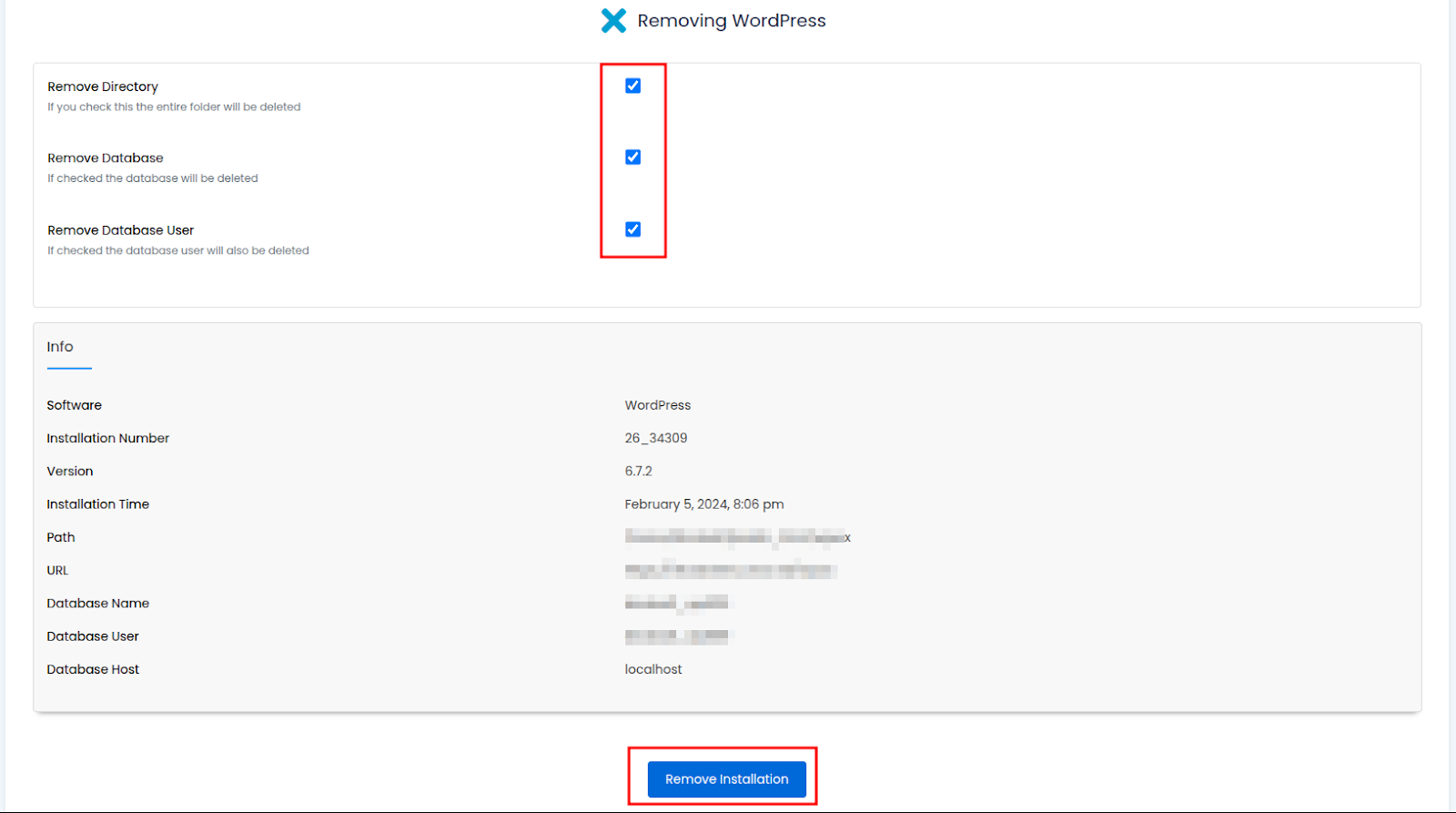Click the Remove Database label

point(106,158)
